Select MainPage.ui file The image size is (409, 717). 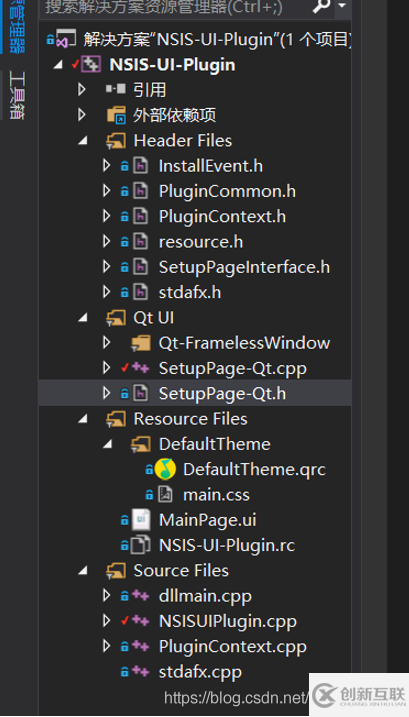207,520
